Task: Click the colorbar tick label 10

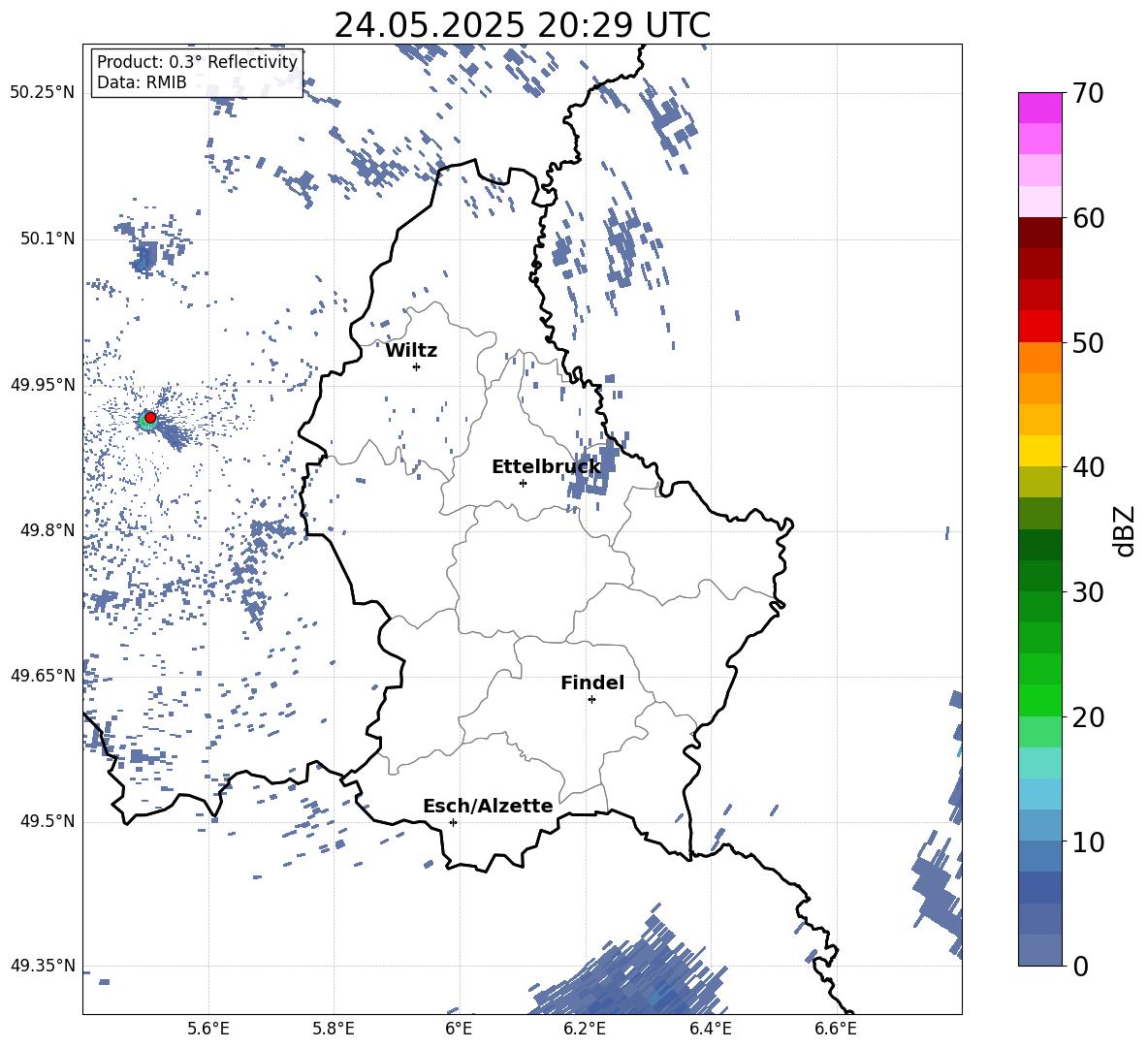Action: 1088,842
